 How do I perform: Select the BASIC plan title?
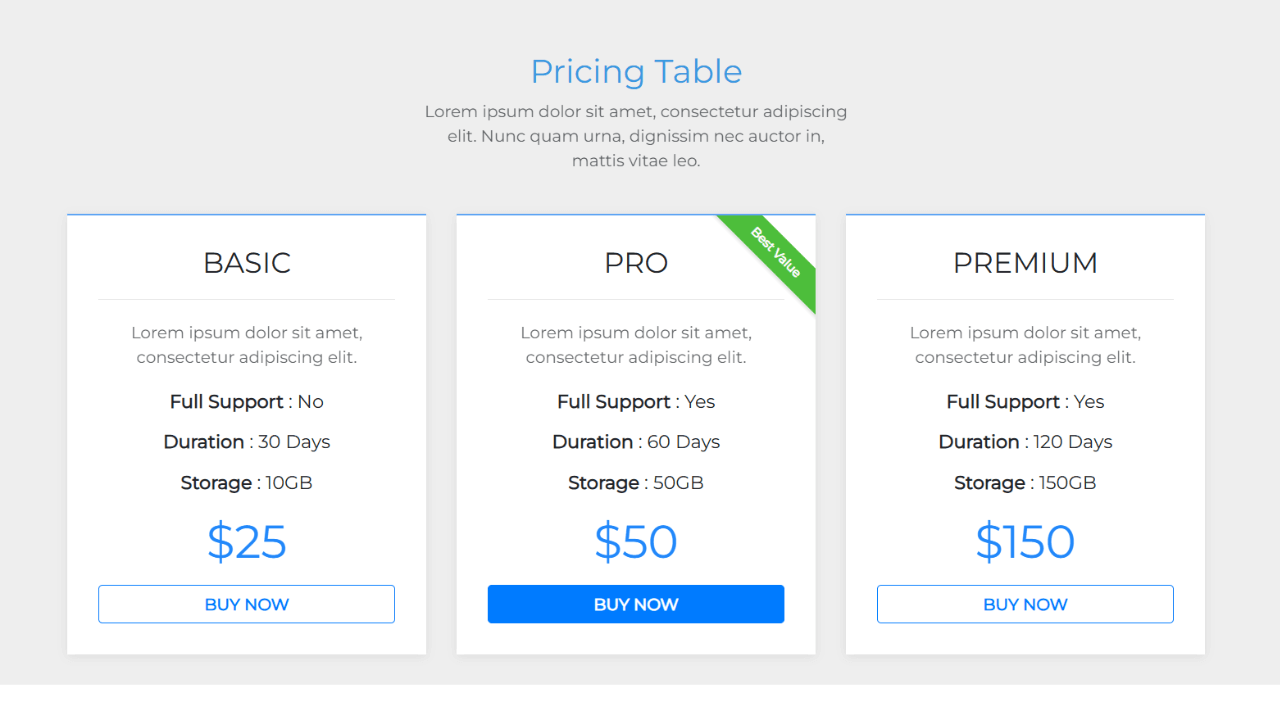246,263
